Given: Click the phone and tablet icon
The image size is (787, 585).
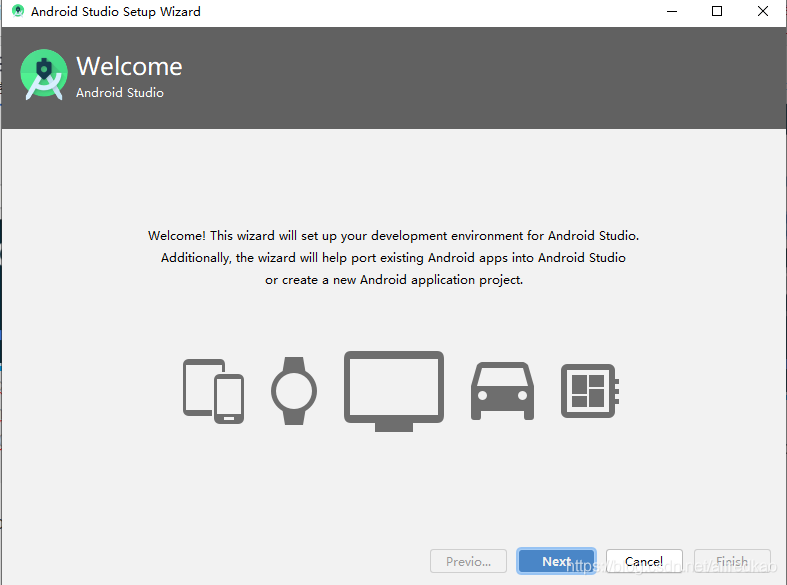Looking at the screenshot, I should click(x=213, y=391).
